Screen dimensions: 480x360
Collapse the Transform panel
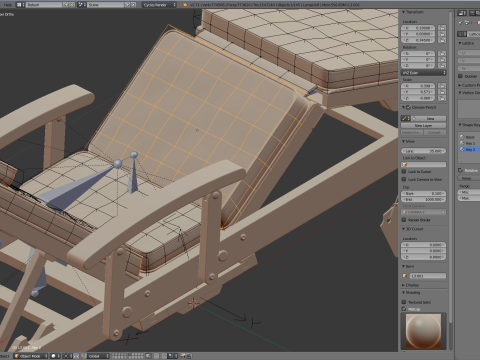[403, 12]
